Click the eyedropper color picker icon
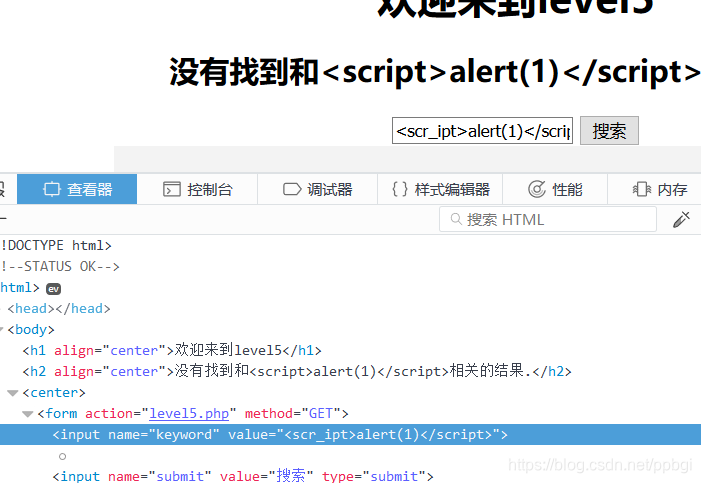 tap(681, 220)
